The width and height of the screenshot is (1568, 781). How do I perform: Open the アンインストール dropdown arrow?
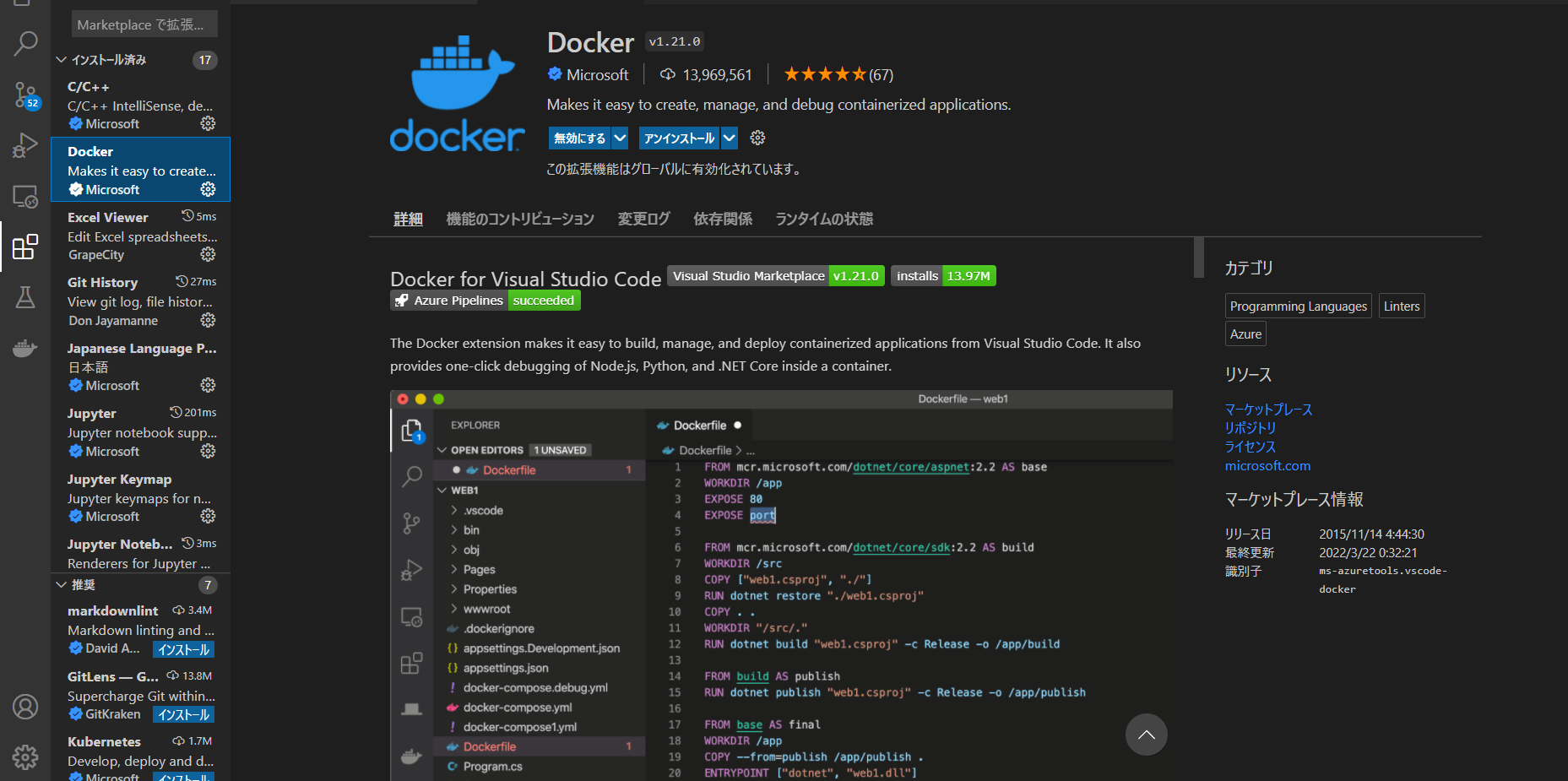click(x=729, y=138)
